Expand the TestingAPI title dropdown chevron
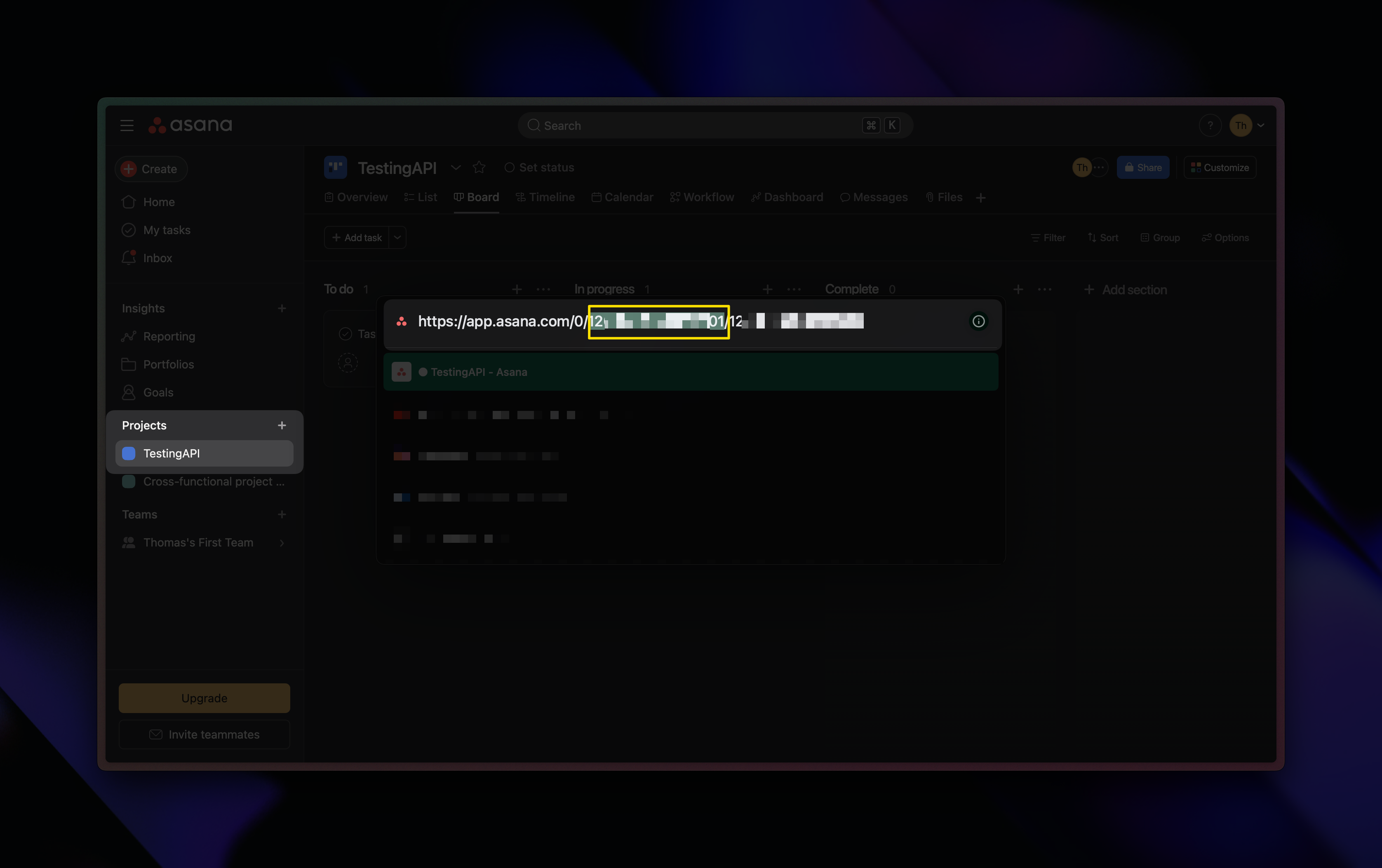This screenshot has height=868, width=1382. click(456, 167)
